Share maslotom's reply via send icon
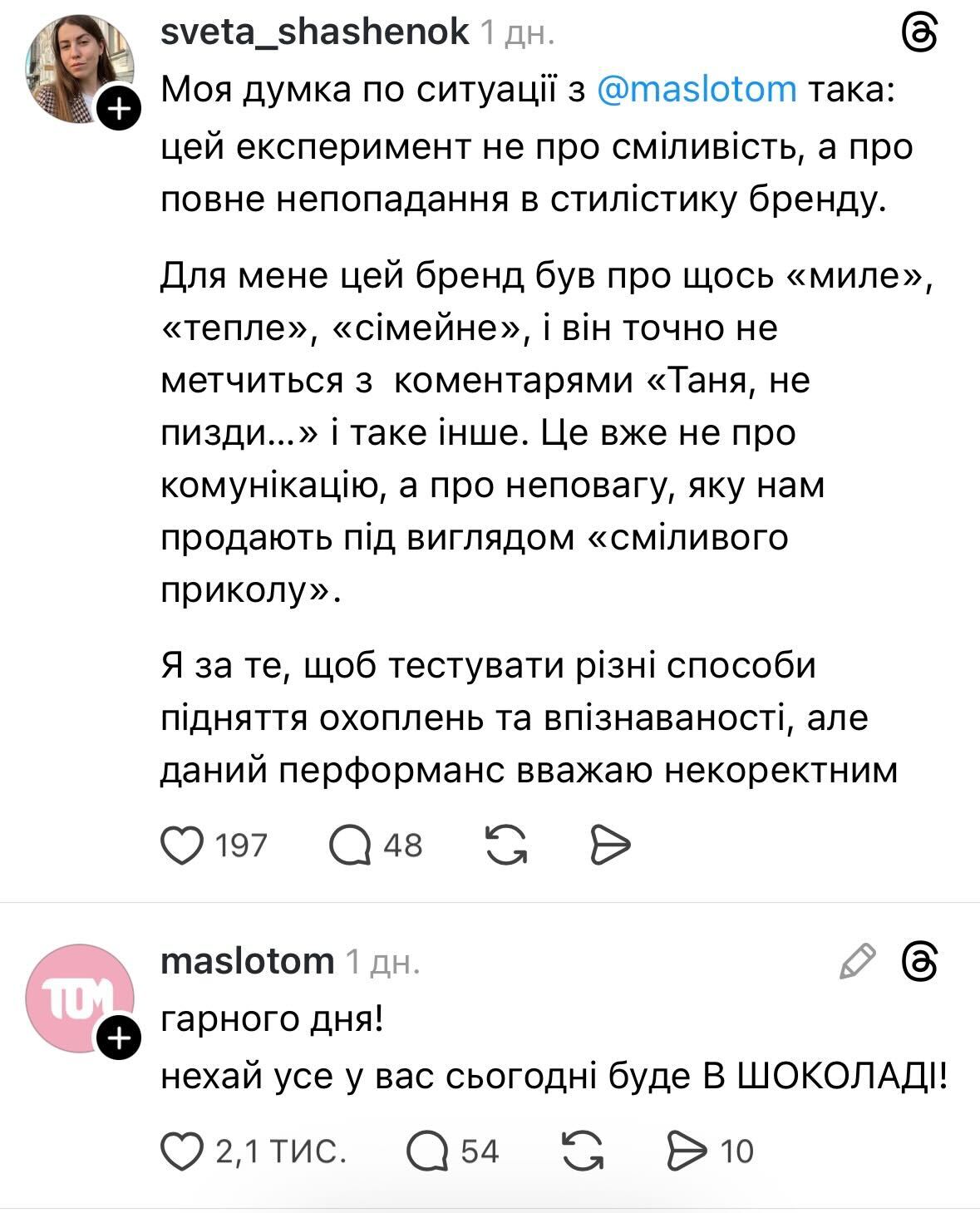The width and height of the screenshot is (980, 1213). tap(687, 1151)
